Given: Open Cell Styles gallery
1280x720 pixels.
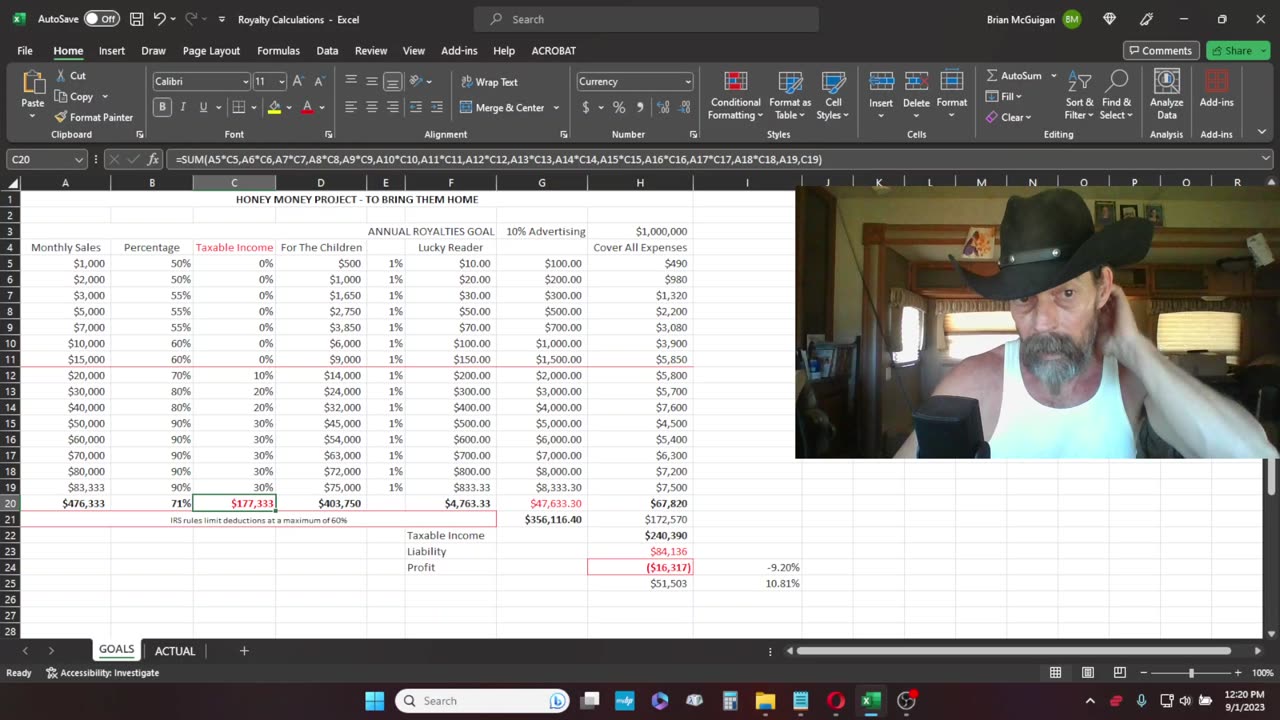Looking at the screenshot, I should (x=833, y=96).
